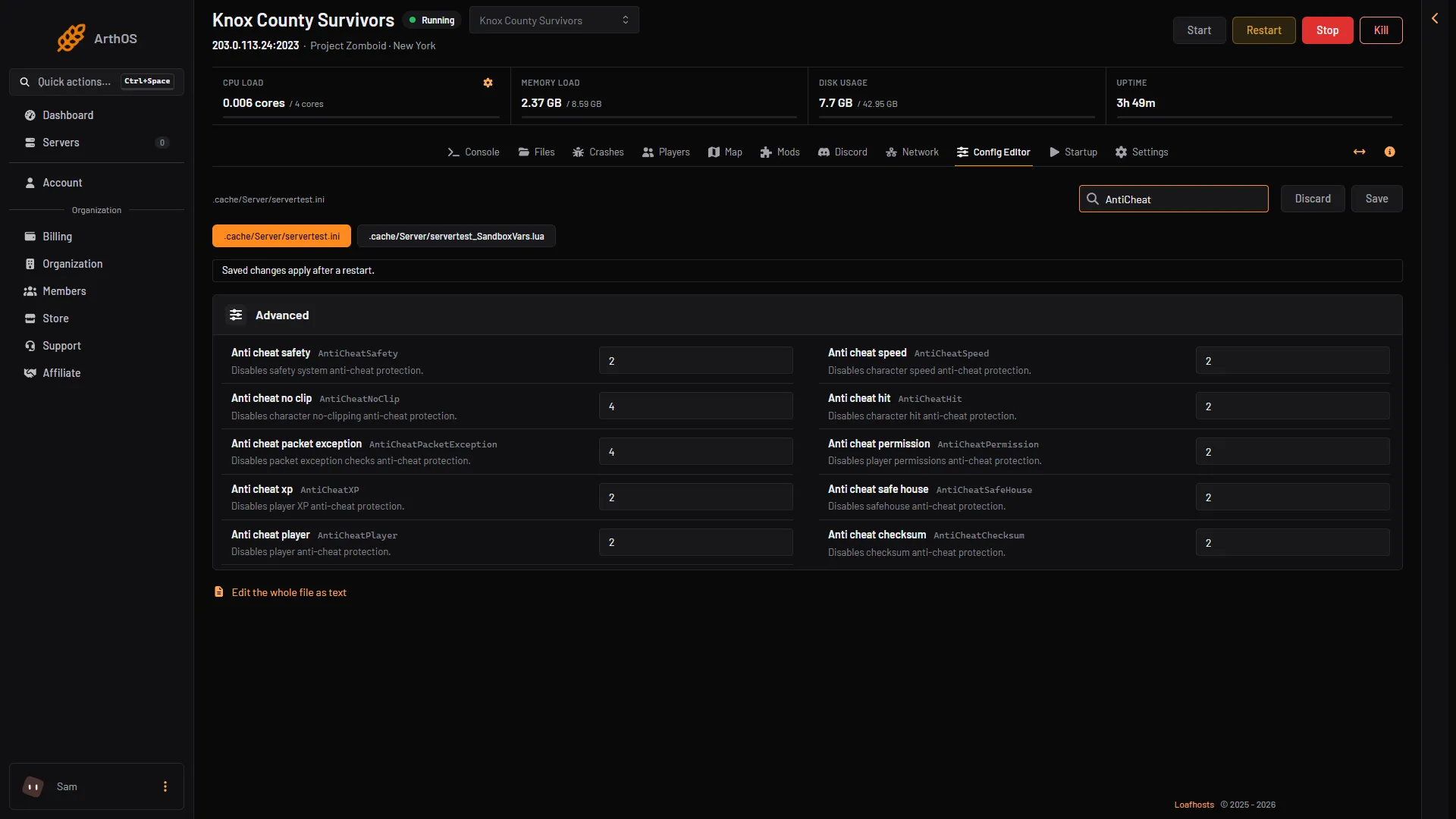This screenshot has width=1456, height=819.
Task: Click the document icon beside Edit whole file
Action: (x=218, y=591)
